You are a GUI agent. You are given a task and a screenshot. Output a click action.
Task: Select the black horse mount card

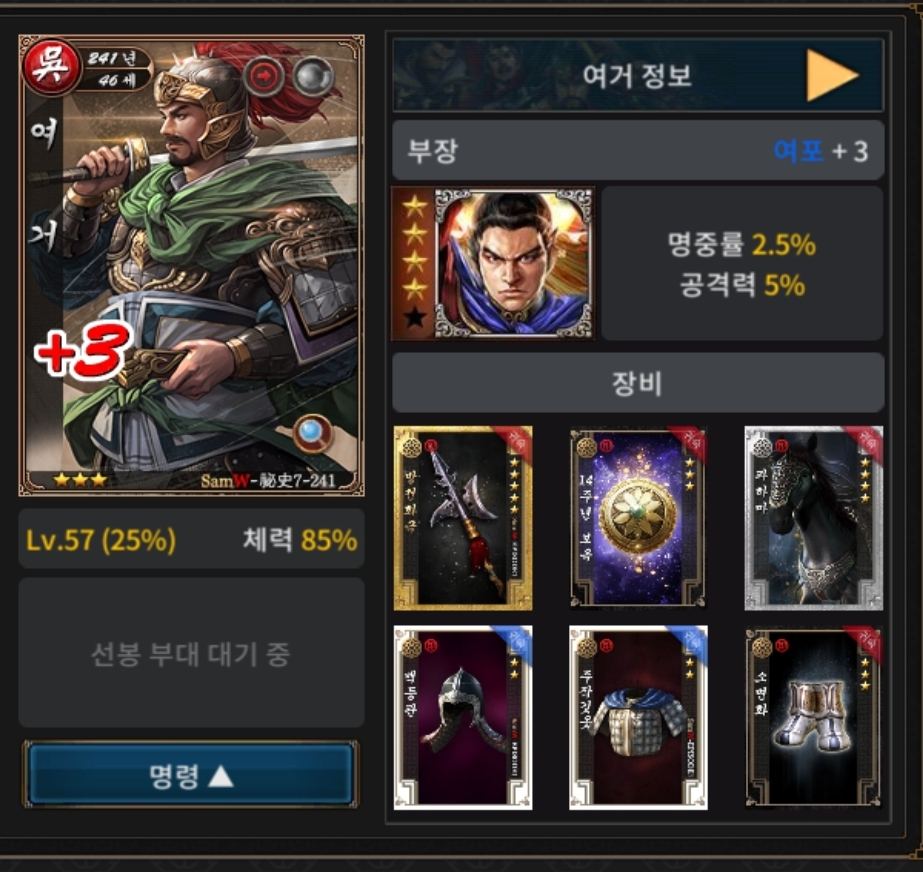click(x=814, y=518)
